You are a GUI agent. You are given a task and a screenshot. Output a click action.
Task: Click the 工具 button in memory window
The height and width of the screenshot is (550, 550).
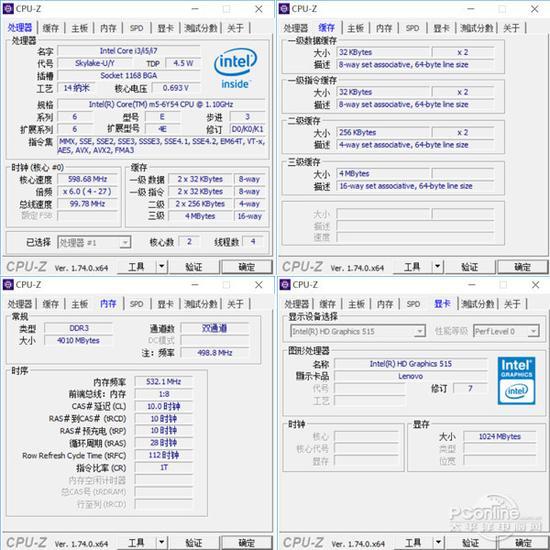click(136, 543)
